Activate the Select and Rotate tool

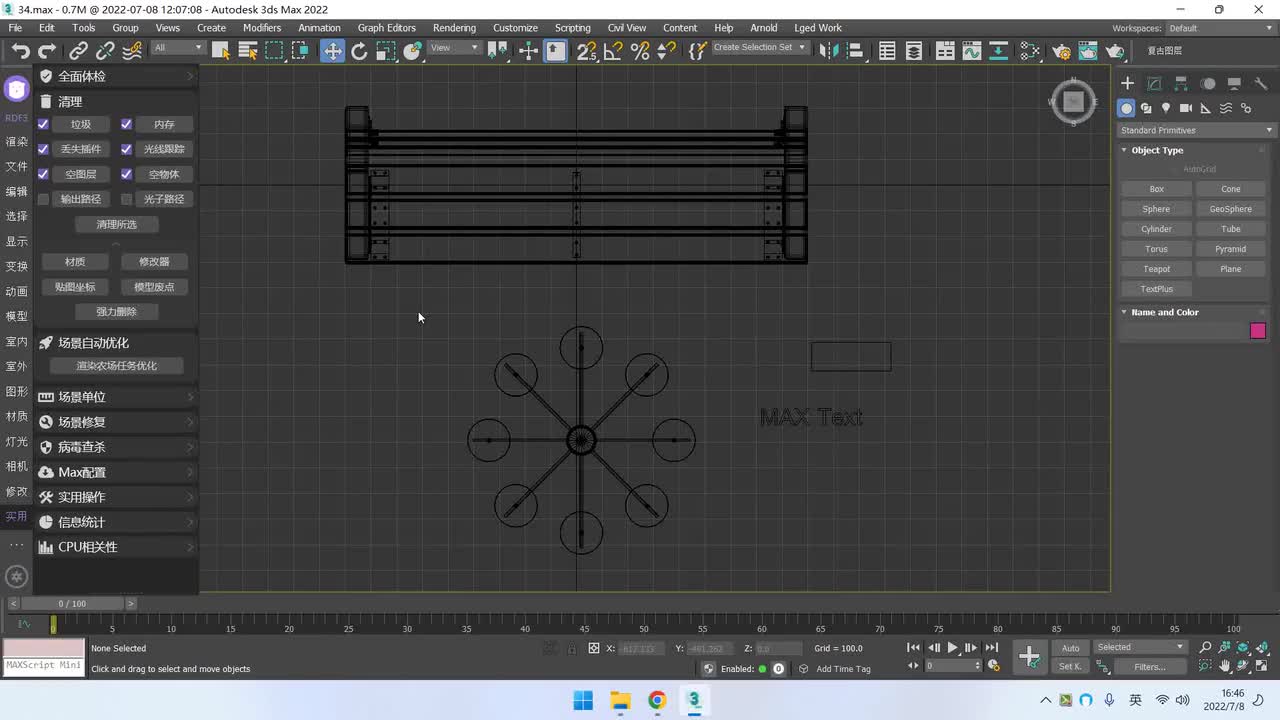[x=359, y=51]
